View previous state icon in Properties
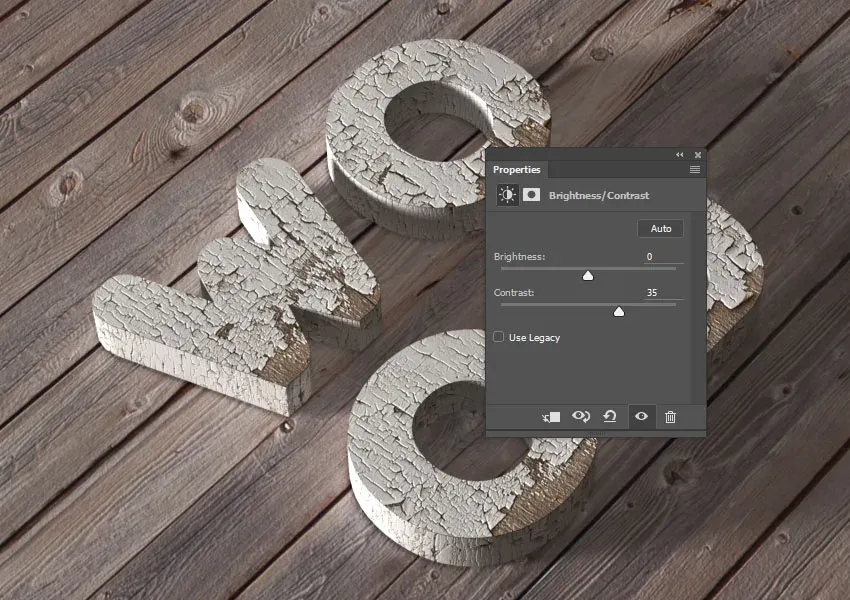The width and height of the screenshot is (850, 600). [581, 416]
